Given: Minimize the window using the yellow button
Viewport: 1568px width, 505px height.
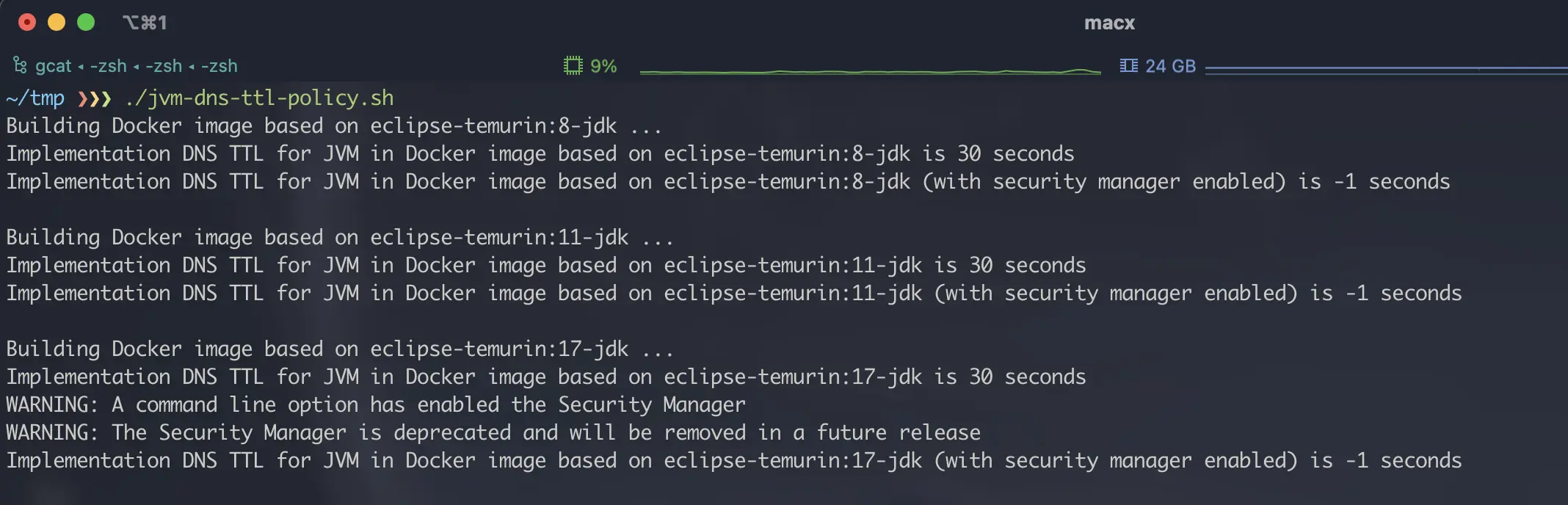Looking at the screenshot, I should [57, 22].
